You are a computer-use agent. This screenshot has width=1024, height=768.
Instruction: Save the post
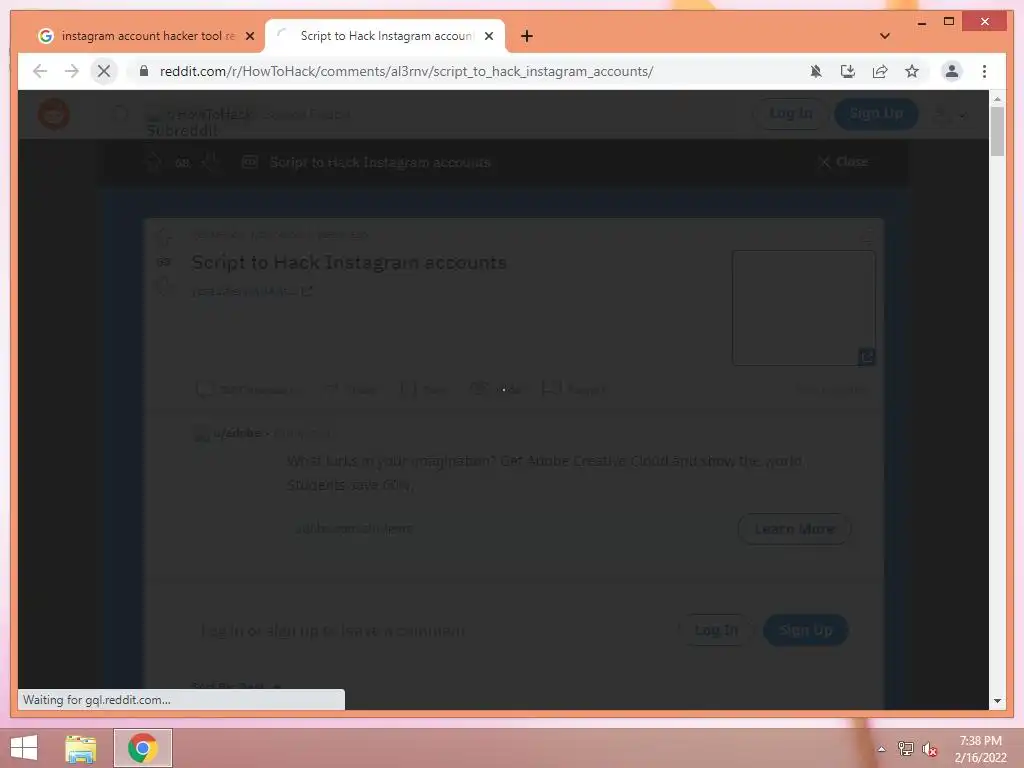(424, 390)
